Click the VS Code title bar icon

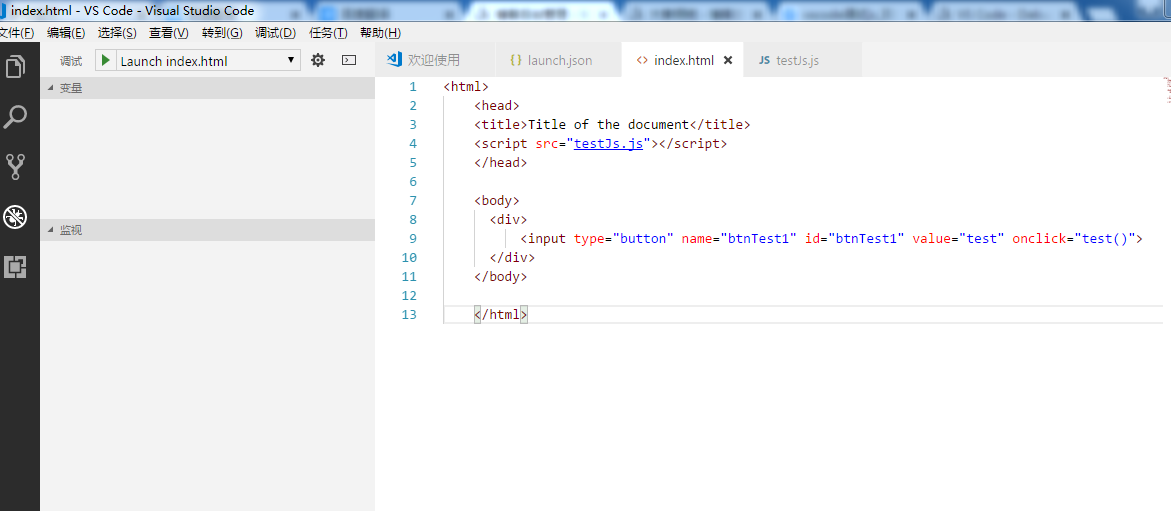(4, 10)
